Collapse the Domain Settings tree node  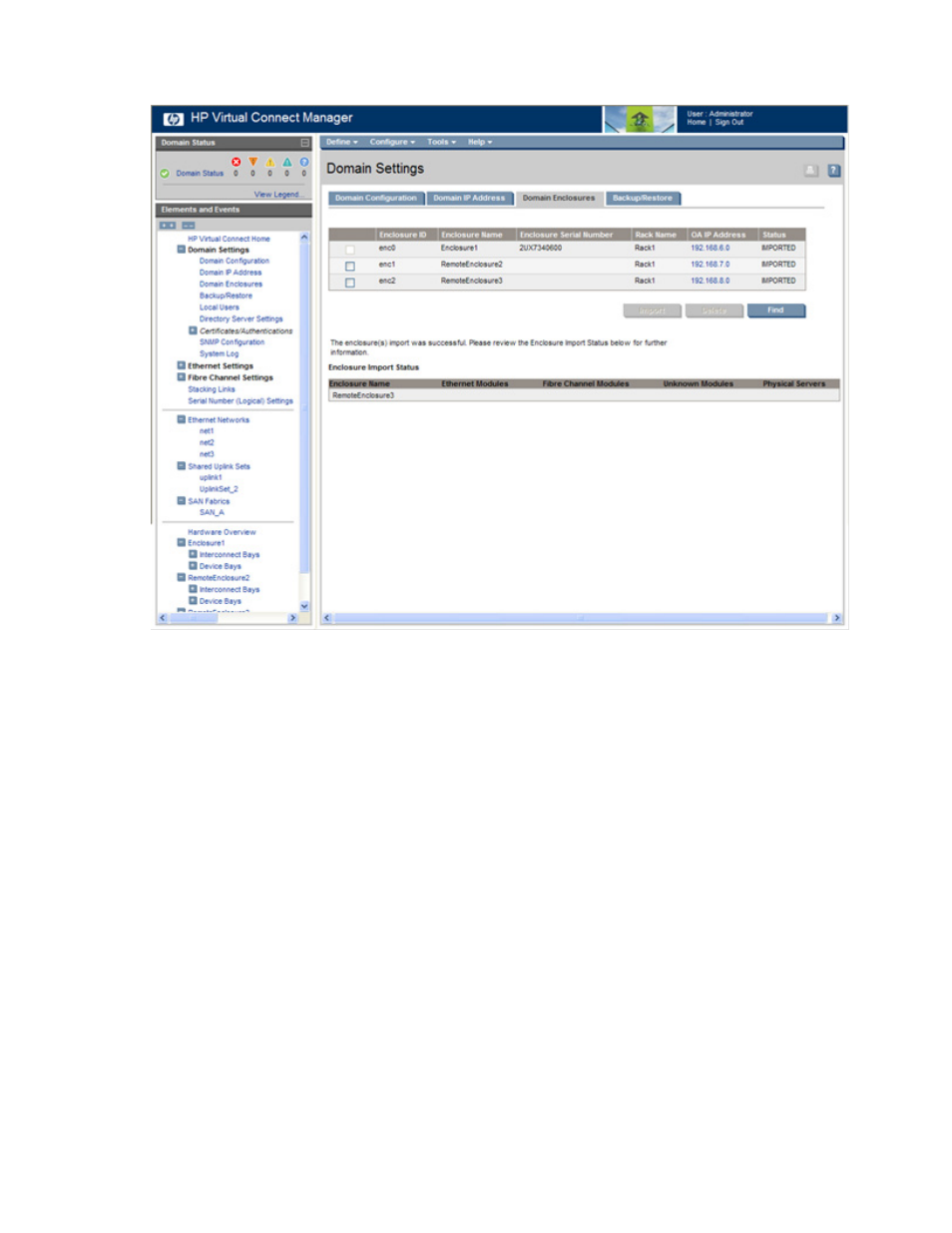[182, 250]
